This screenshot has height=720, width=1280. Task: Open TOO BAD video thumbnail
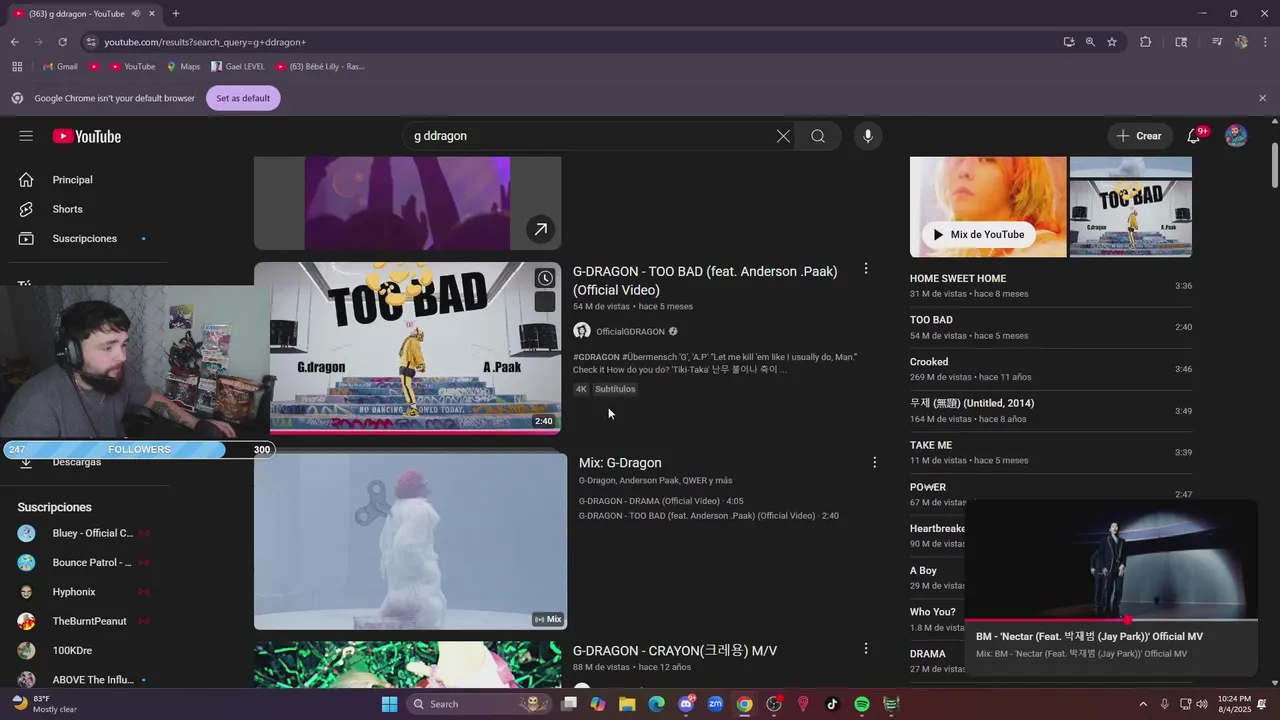coord(407,348)
